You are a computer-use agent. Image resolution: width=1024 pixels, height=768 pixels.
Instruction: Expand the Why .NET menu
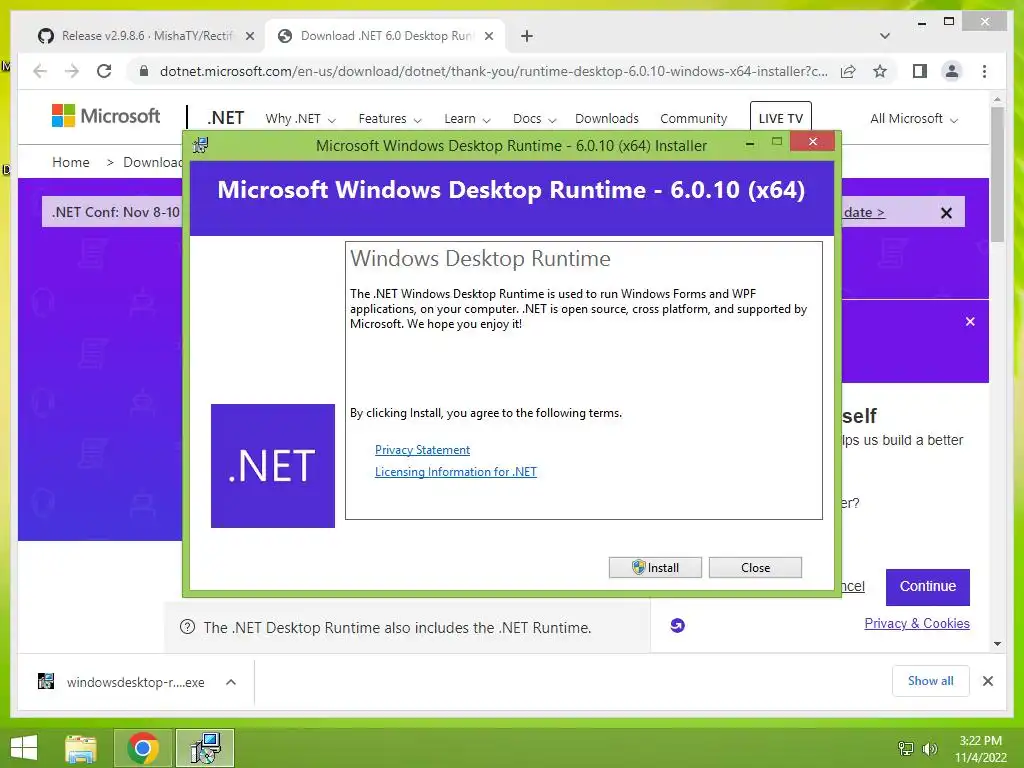click(300, 119)
